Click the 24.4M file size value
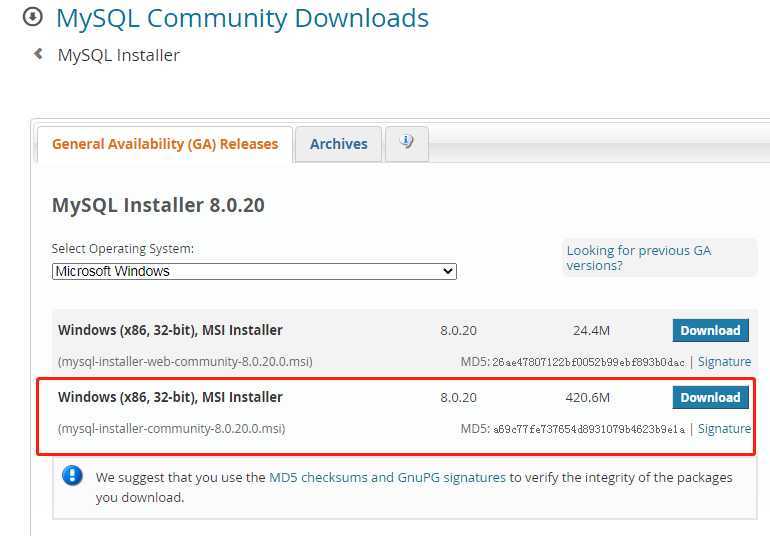 (x=591, y=330)
